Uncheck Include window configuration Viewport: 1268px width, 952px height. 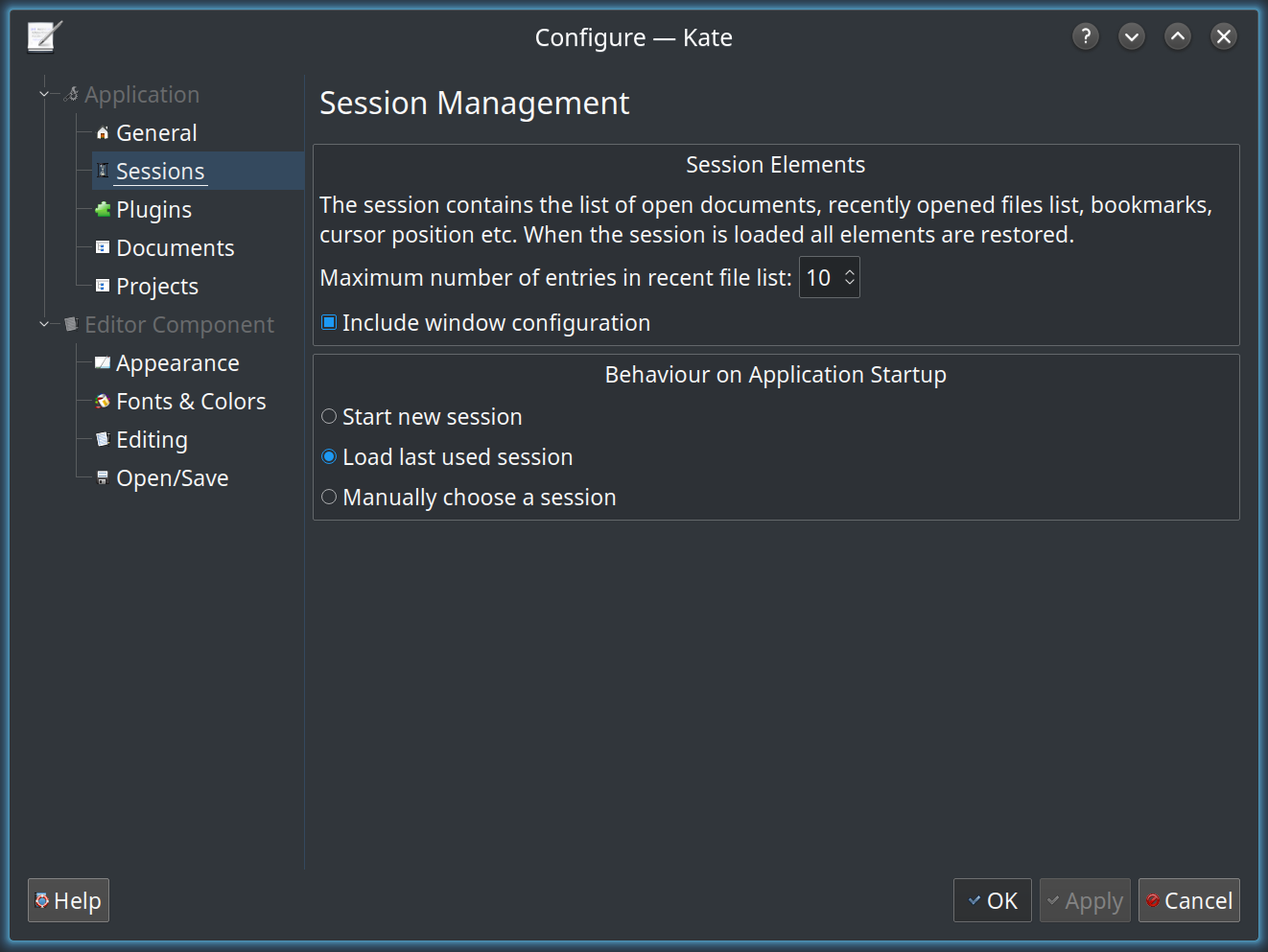(329, 323)
